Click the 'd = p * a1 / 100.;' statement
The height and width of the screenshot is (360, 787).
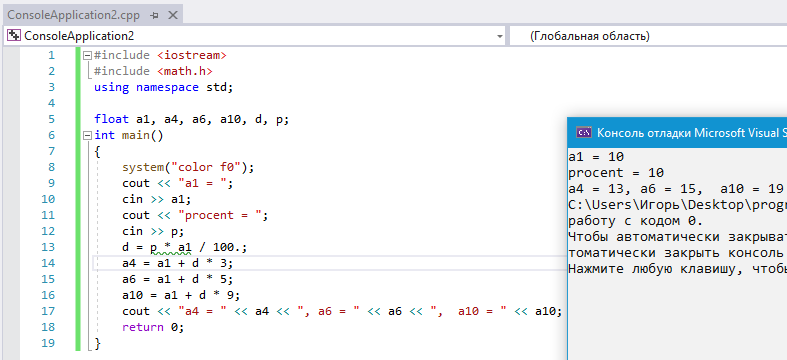185,248
